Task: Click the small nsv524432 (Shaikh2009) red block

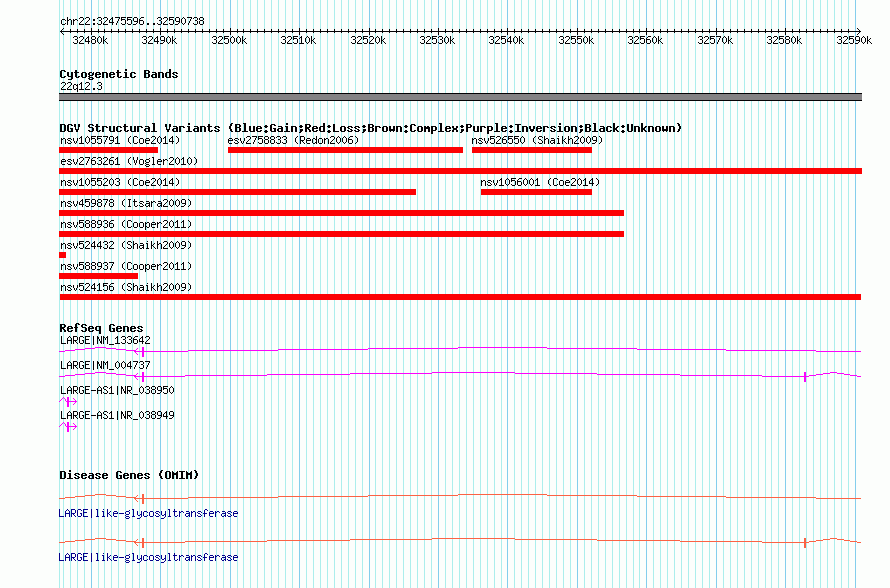Action: coord(62,255)
